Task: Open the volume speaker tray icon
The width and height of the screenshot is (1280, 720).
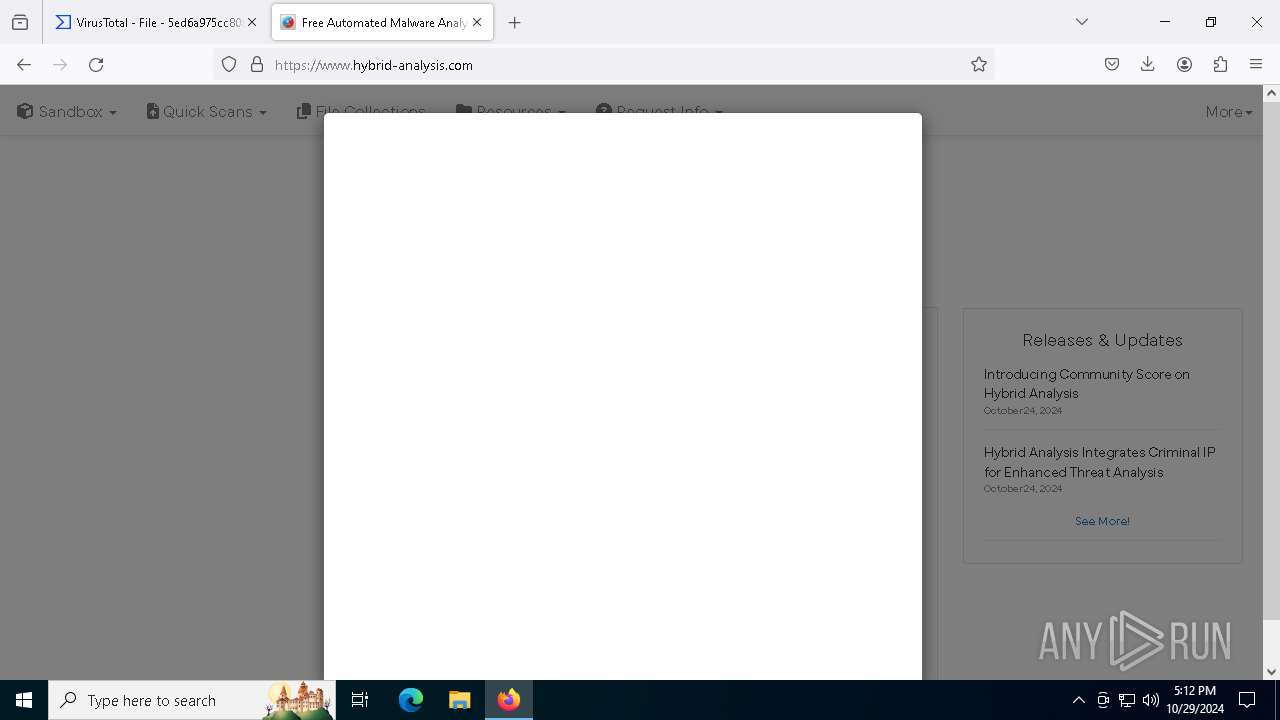Action: pos(1151,700)
